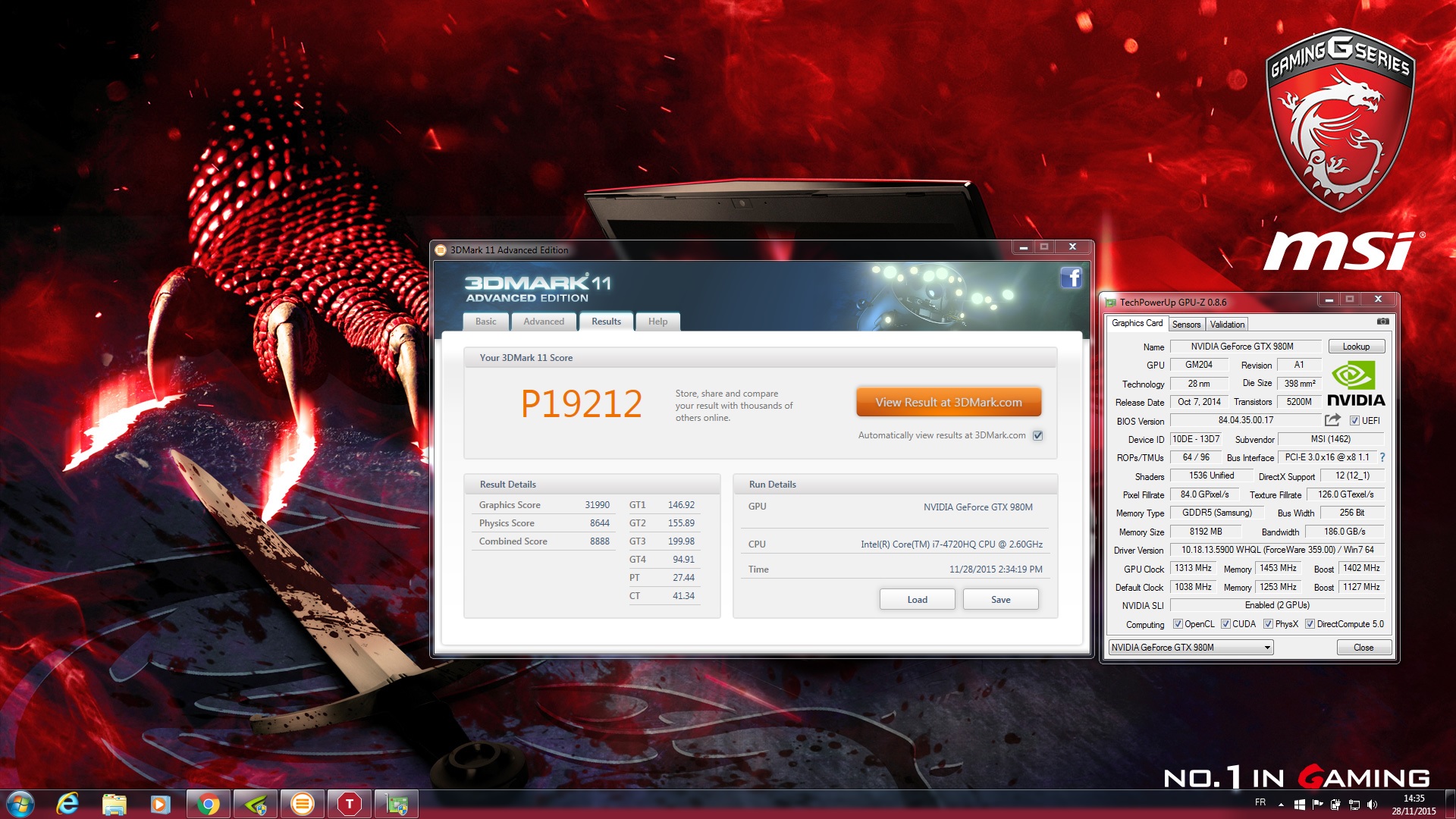Click the GT3 value 199.98
The height and width of the screenshot is (819, 1456).
pos(681,541)
